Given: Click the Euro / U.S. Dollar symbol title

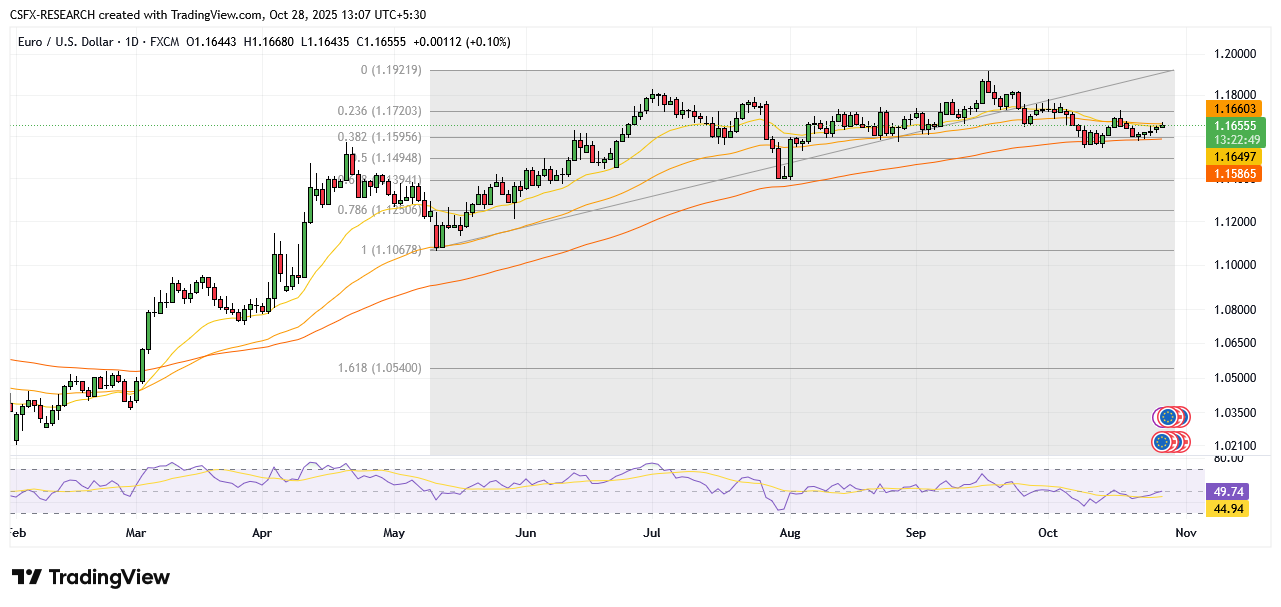Looking at the screenshot, I should pos(81,42).
